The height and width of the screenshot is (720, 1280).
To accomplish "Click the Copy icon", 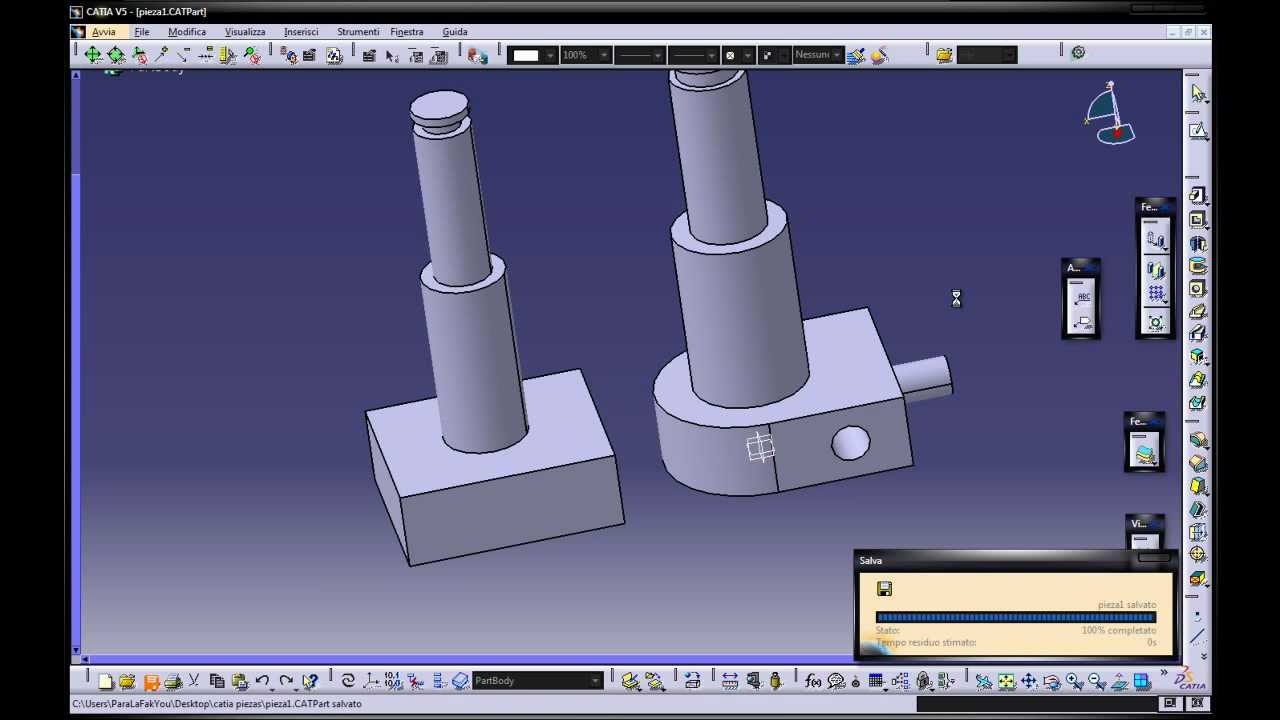I will coord(217,681).
